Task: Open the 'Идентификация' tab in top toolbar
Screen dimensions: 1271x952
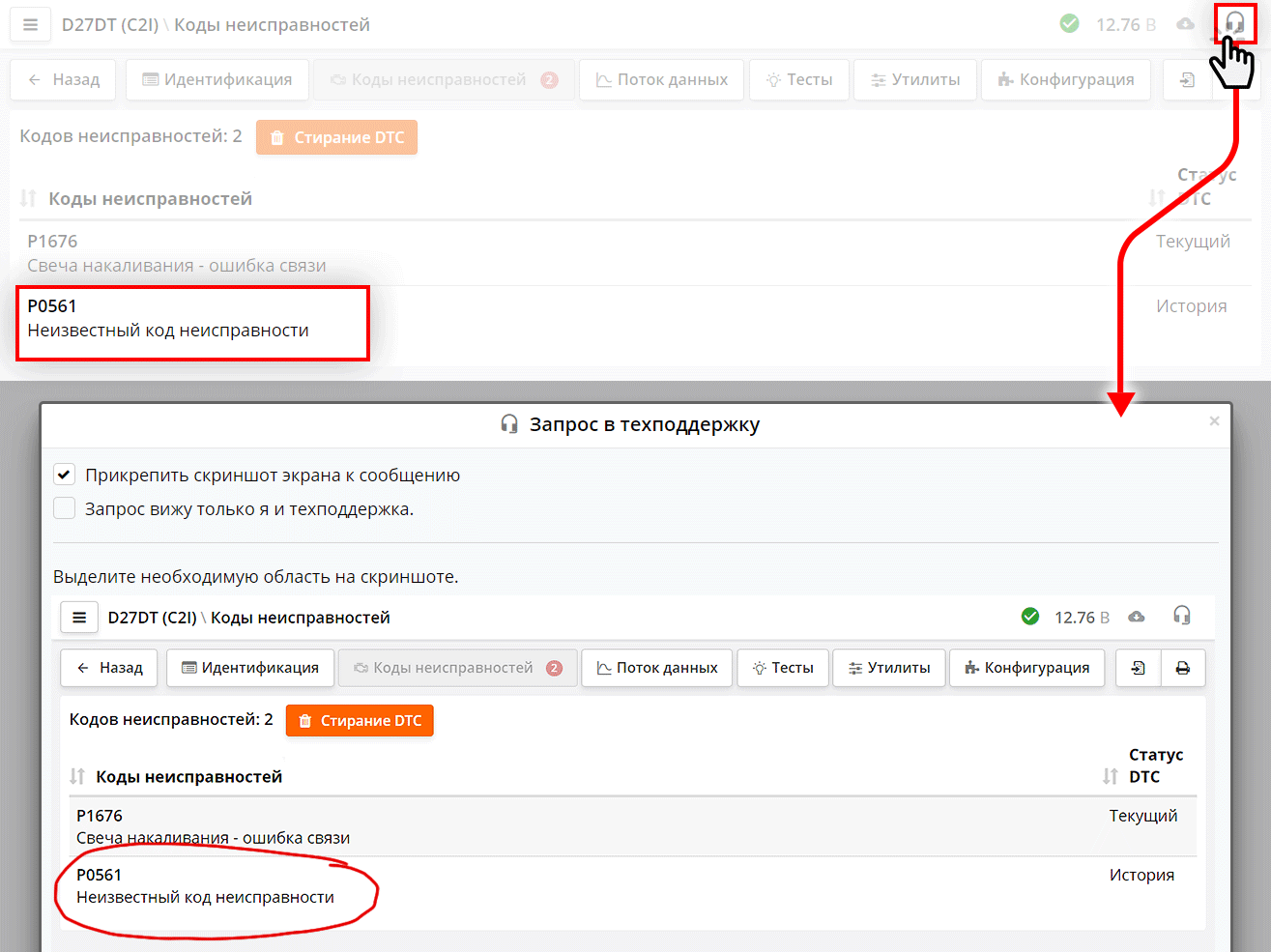Action: coord(217,80)
